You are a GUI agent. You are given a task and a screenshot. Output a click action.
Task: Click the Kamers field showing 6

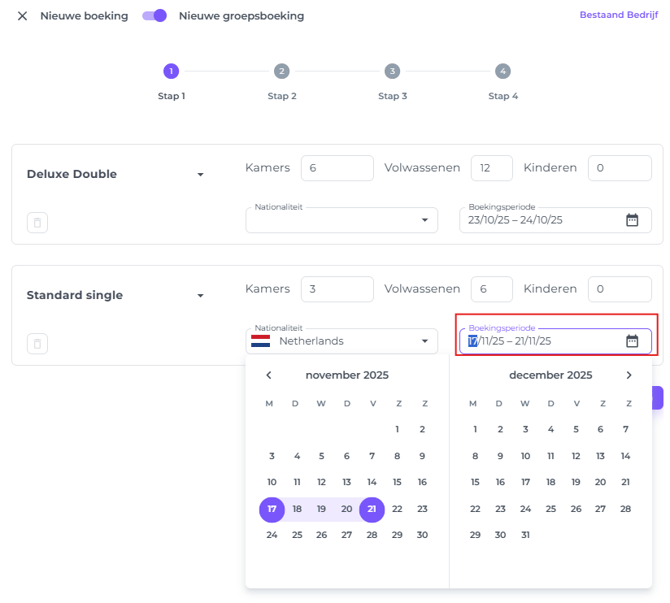tap(336, 168)
